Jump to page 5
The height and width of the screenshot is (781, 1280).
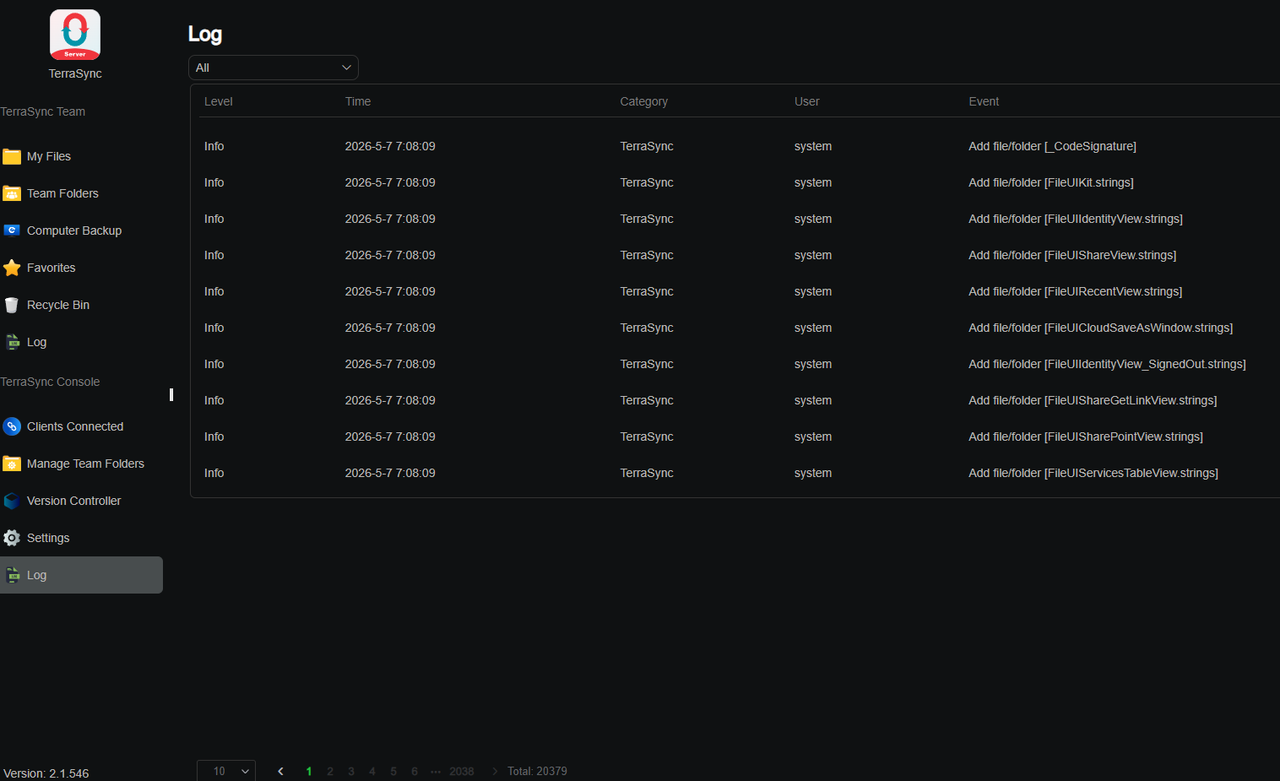click(393, 771)
